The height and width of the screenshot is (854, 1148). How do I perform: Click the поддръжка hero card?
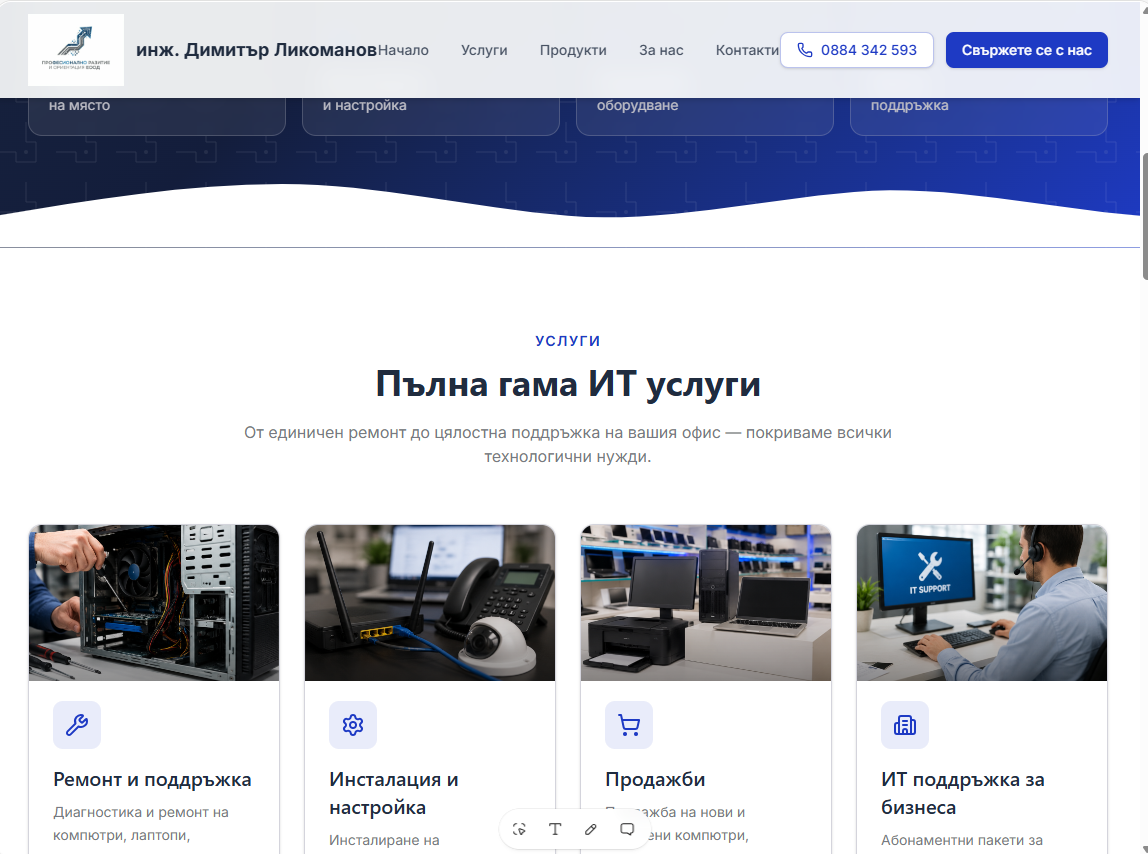point(979,116)
